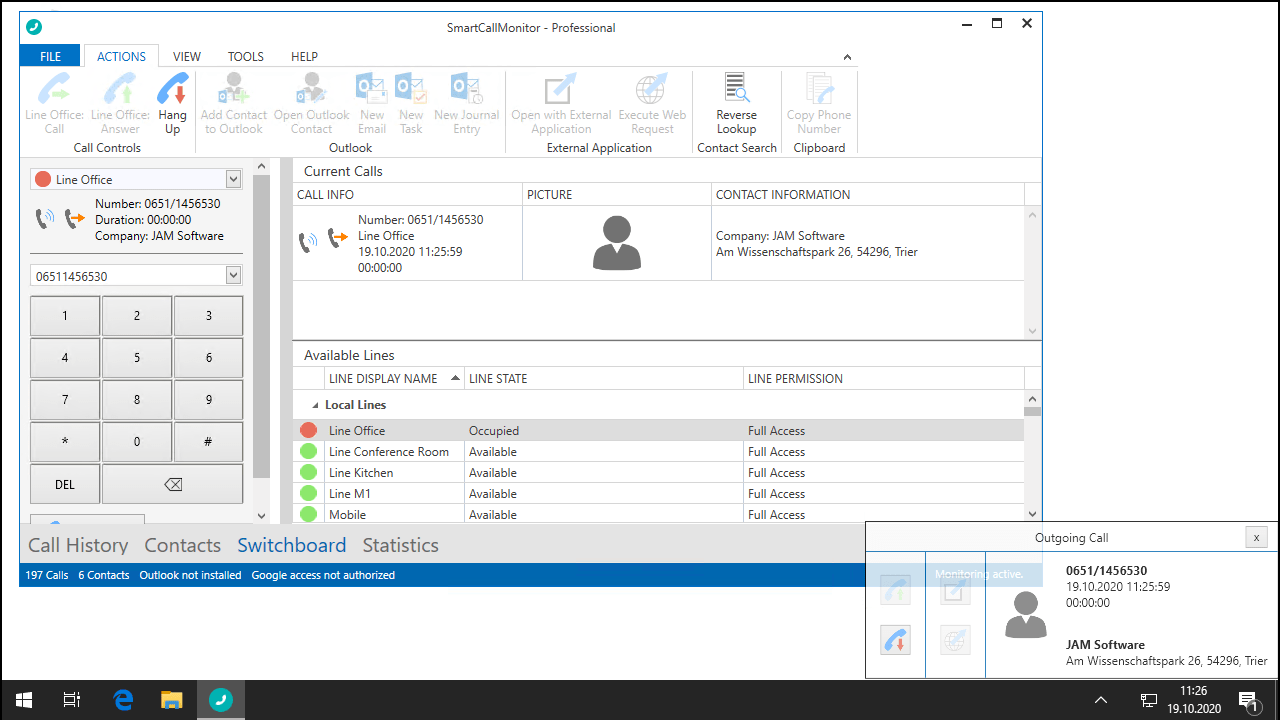
Task: Click '197 Calls' in the status bar
Action: click(x=47, y=575)
